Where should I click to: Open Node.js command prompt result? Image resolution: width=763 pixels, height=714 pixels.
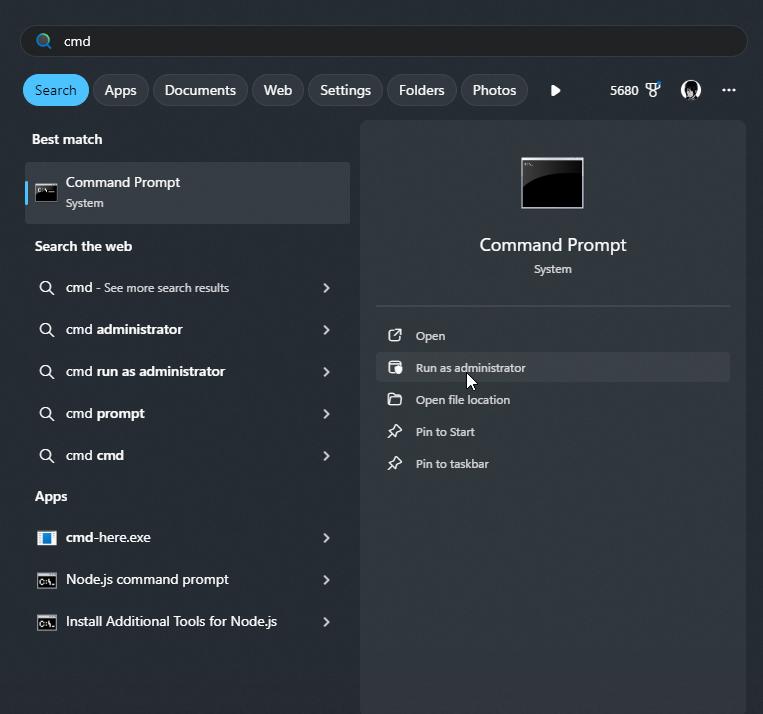click(187, 580)
